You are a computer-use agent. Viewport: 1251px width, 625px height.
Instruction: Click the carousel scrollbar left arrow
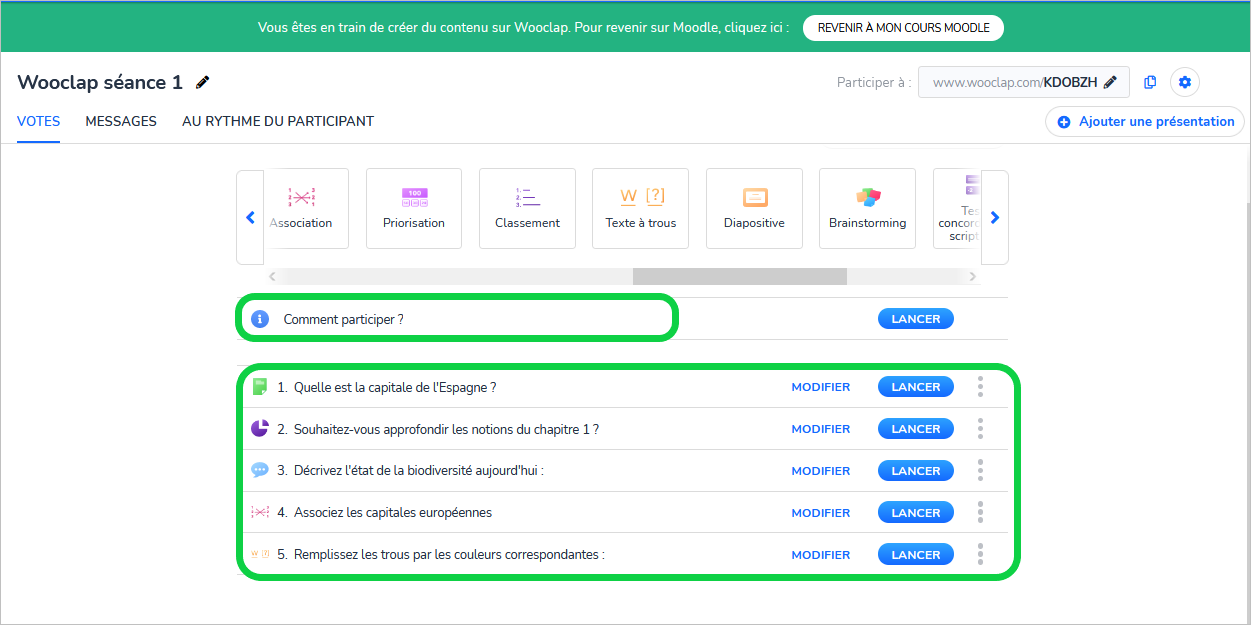(x=273, y=277)
